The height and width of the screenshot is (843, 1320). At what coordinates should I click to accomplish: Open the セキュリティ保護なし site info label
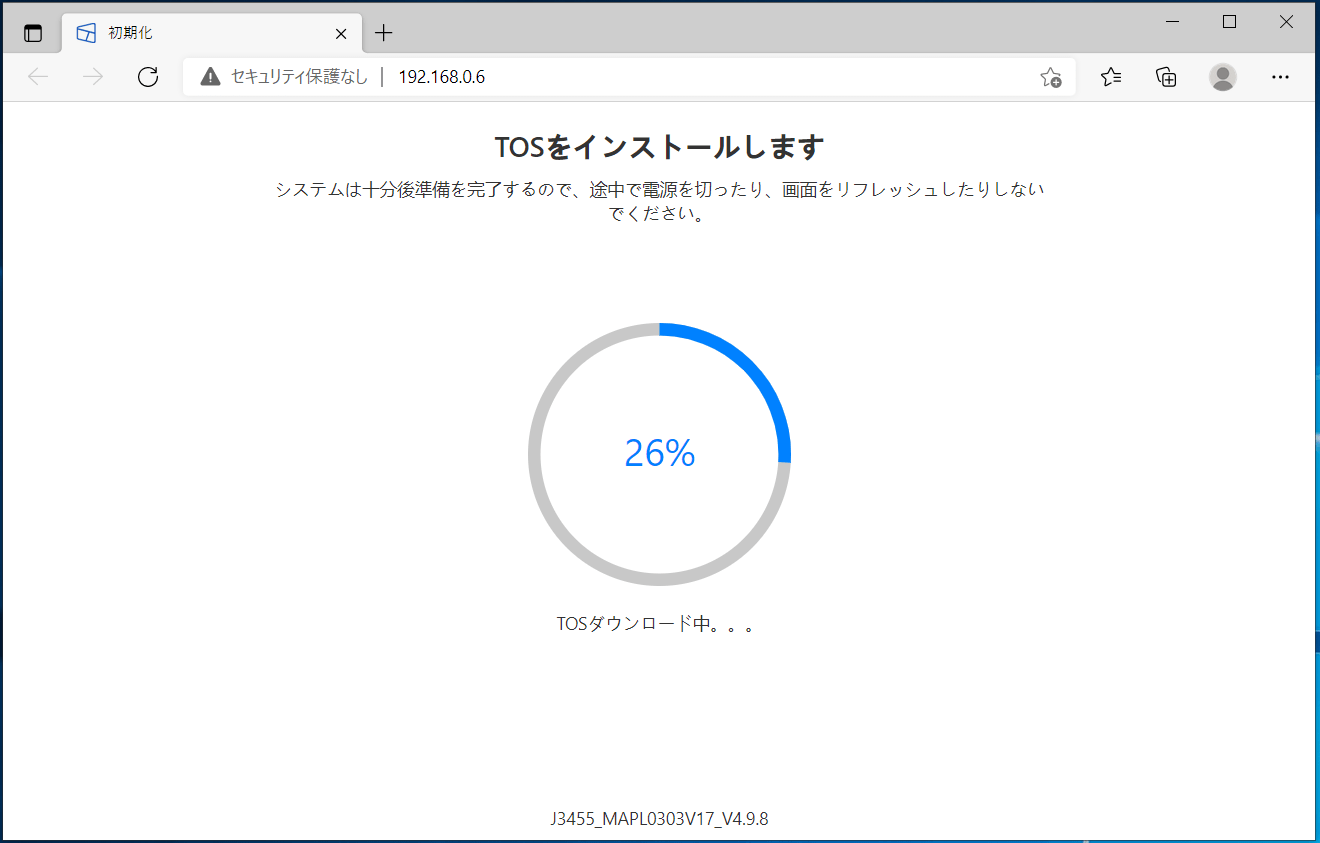tap(299, 77)
